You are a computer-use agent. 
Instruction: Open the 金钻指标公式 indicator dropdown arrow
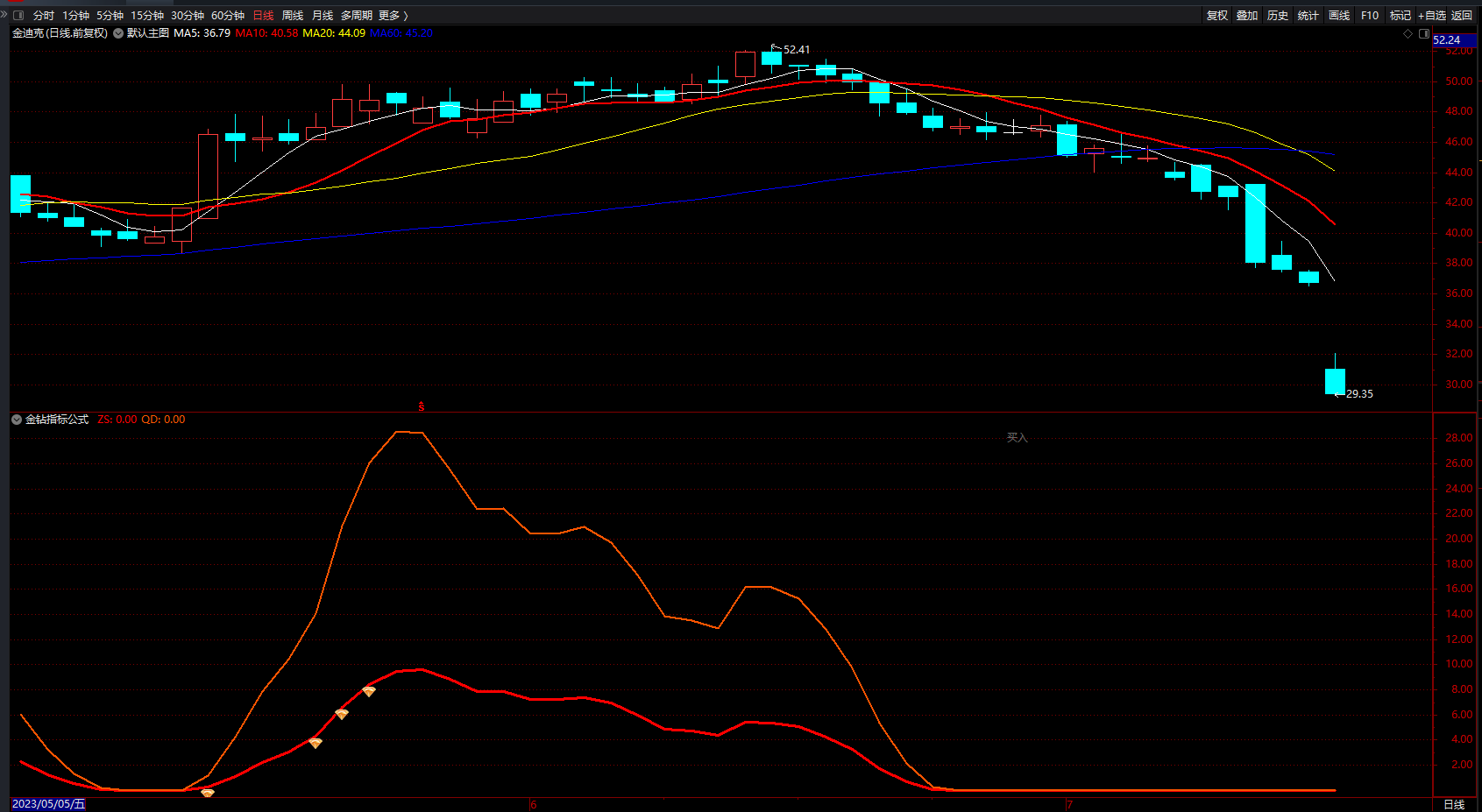[17, 420]
